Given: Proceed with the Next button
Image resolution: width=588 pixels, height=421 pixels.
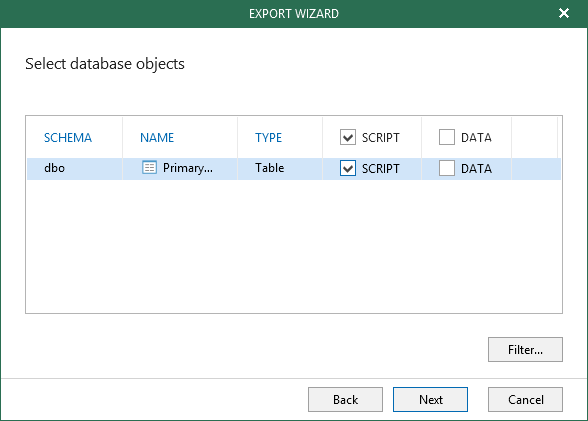Looking at the screenshot, I should click(x=430, y=400).
